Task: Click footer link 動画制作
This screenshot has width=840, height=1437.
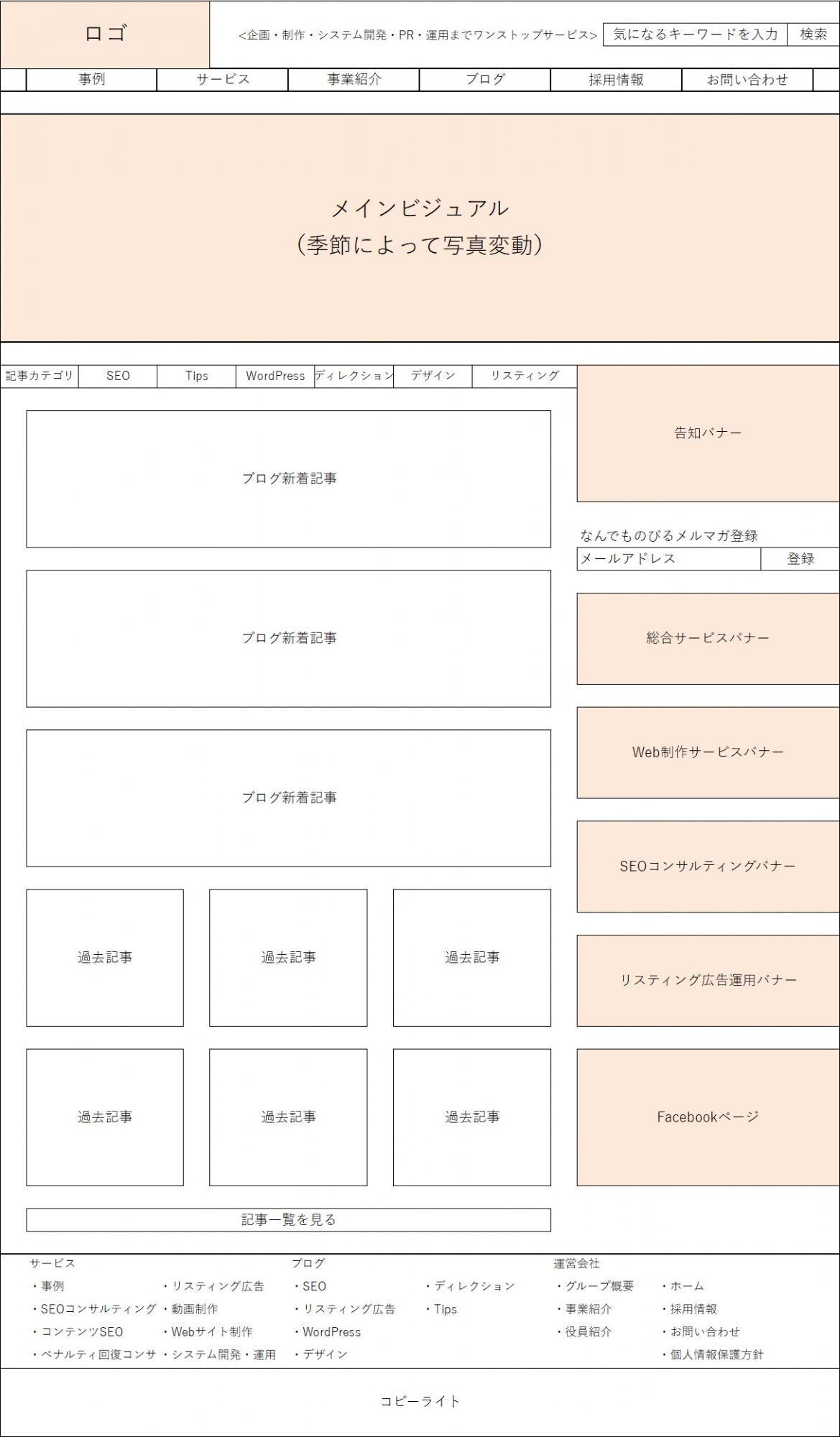Action: point(190,1309)
